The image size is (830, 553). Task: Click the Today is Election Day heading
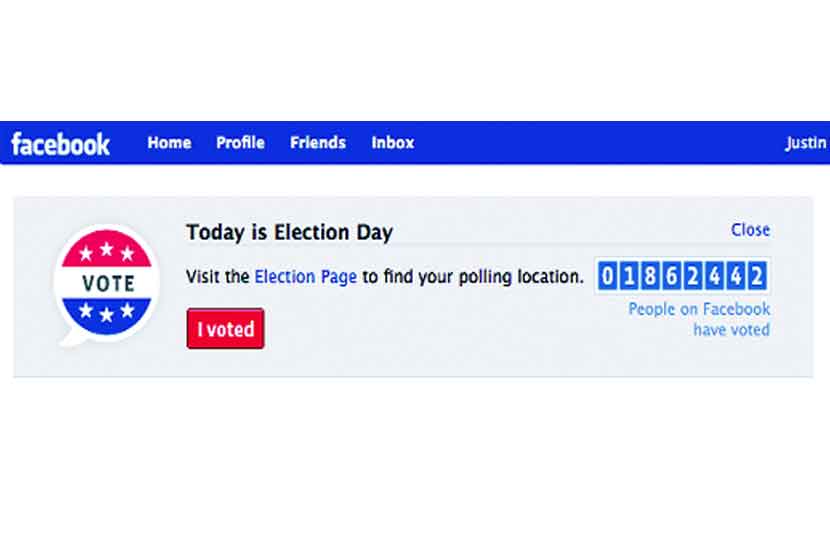pyautogui.click(x=289, y=232)
